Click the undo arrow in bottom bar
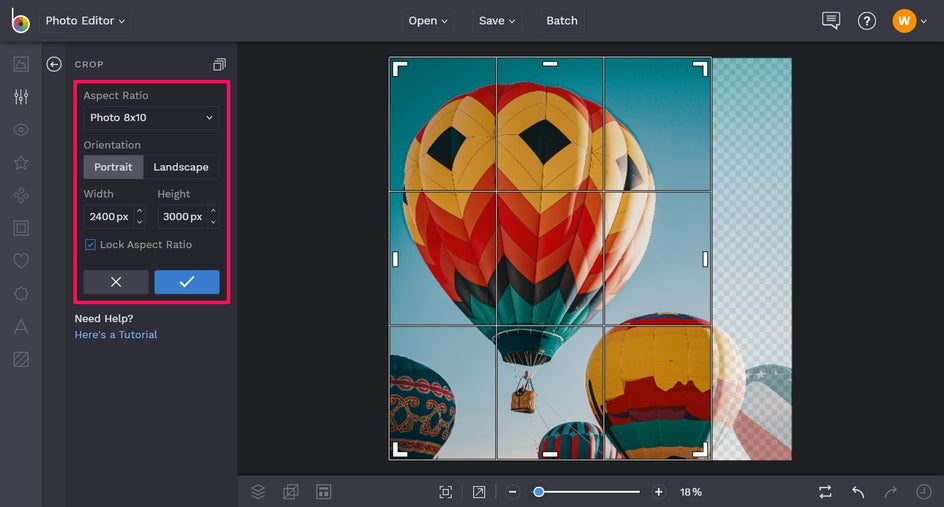The width and height of the screenshot is (944, 507). pyautogui.click(x=858, y=492)
